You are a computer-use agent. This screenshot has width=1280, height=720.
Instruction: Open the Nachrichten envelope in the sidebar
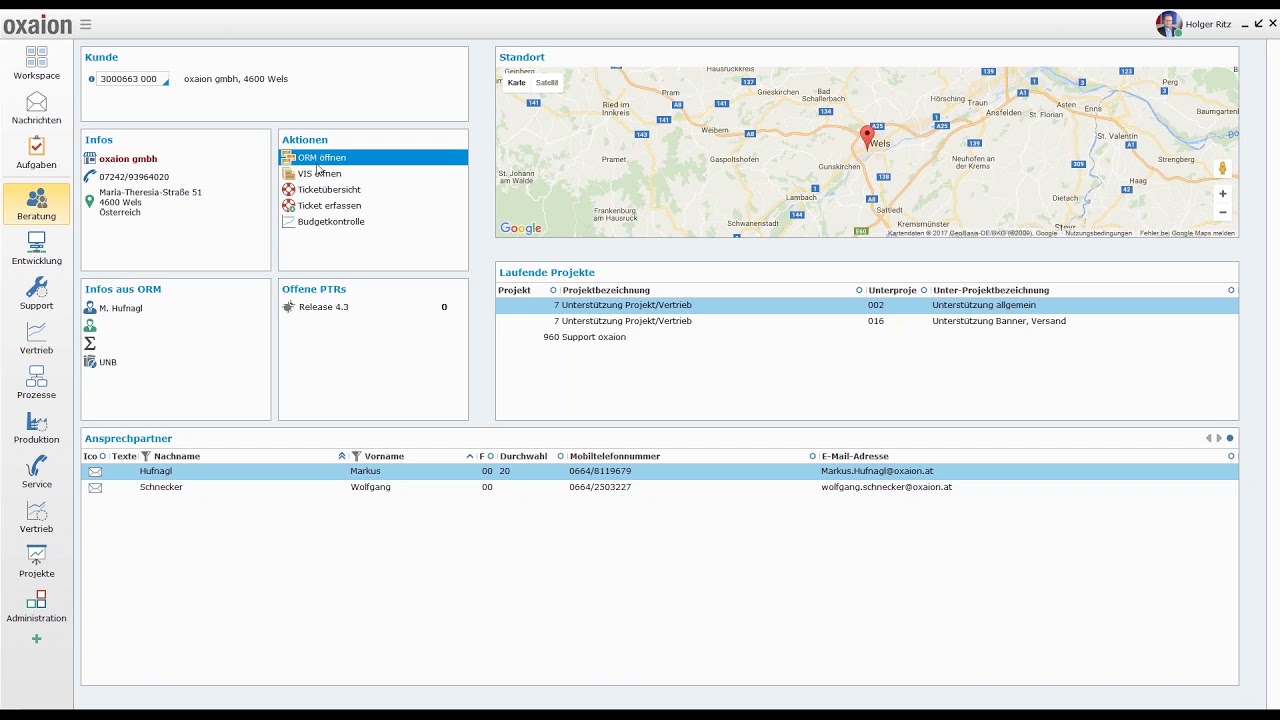pyautogui.click(x=37, y=108)
